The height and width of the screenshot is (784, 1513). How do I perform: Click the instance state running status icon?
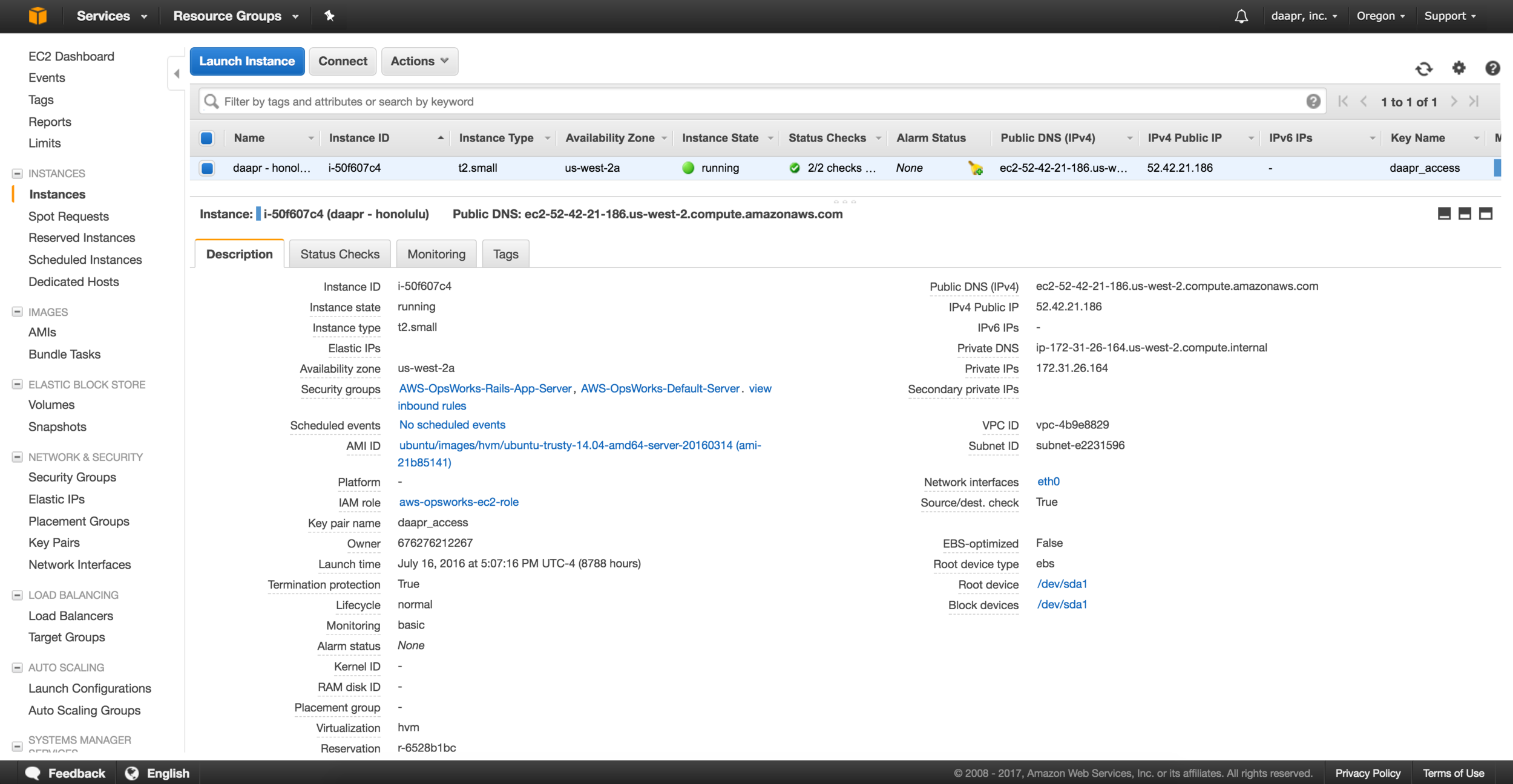coord(687,168)
